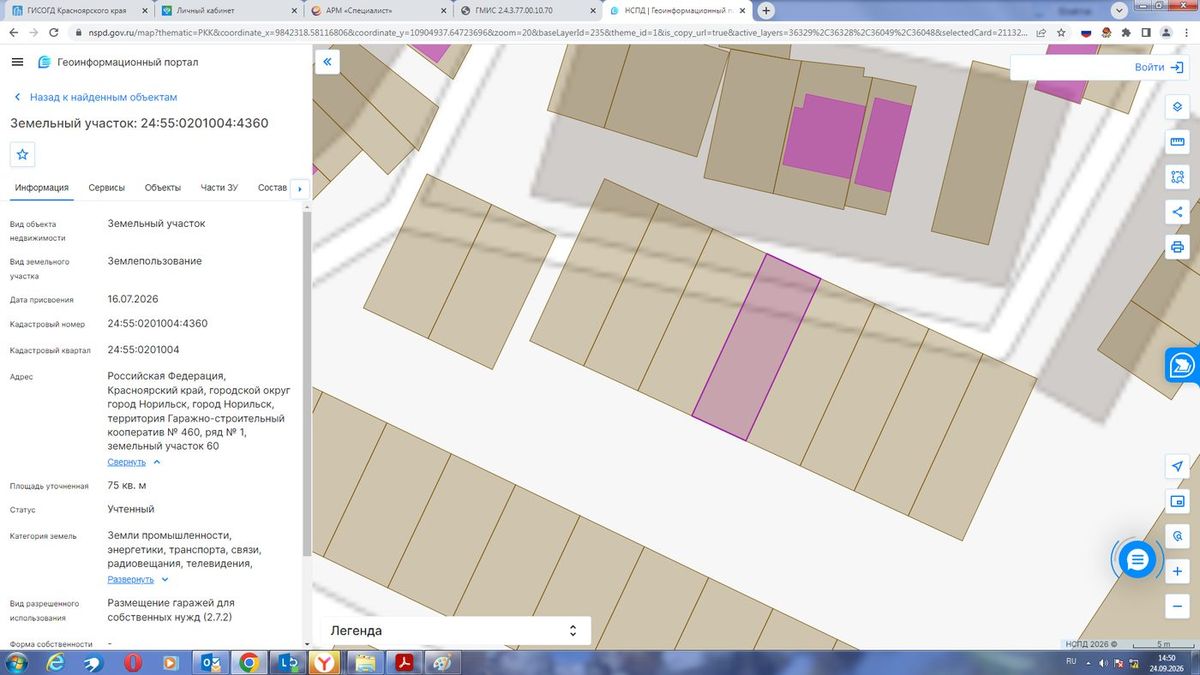Open the chat assistant bubble
This screenshot has width=1200, height=675.
[1136, 560]
